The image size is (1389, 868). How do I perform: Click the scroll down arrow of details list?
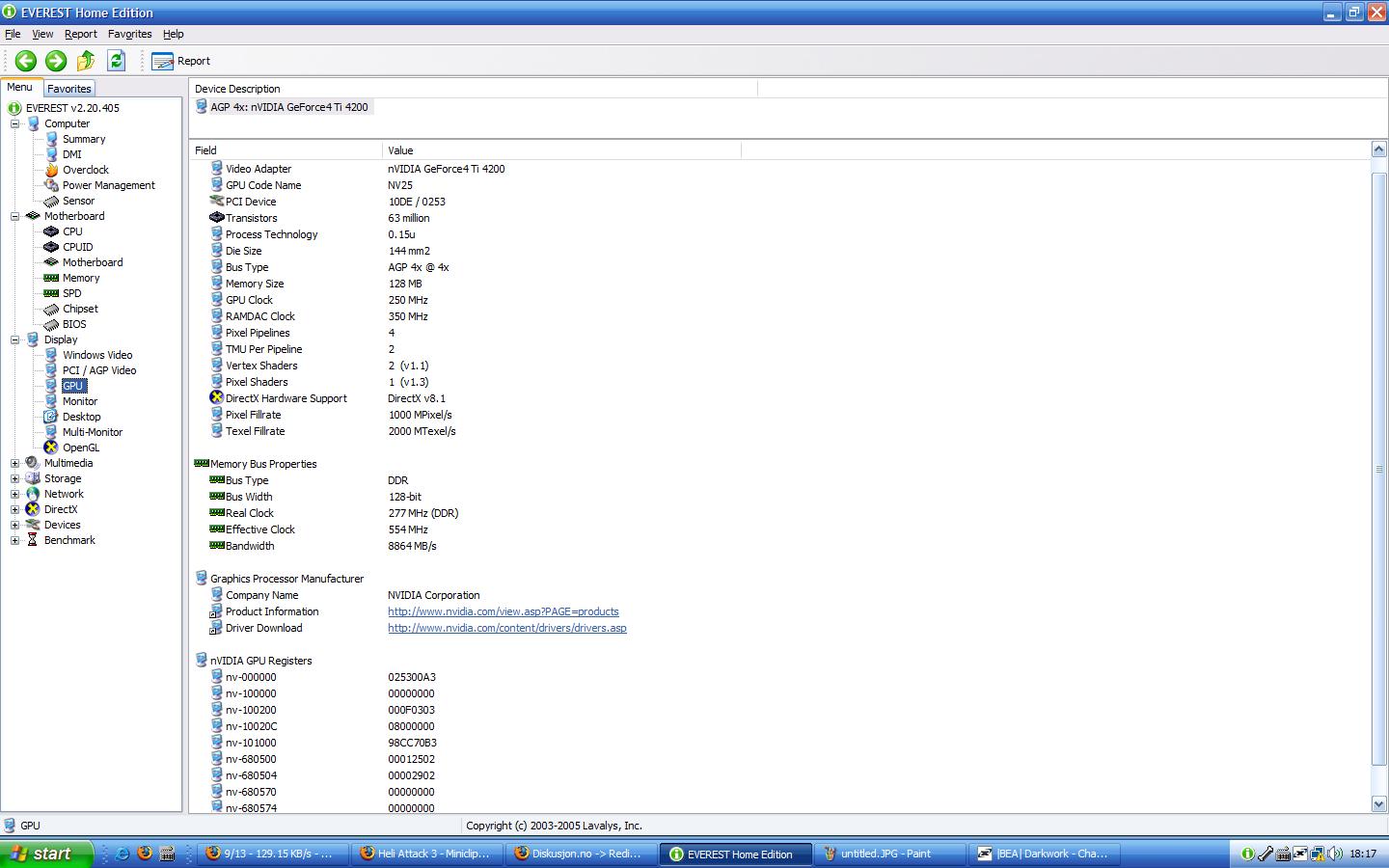click(1378, 804)
